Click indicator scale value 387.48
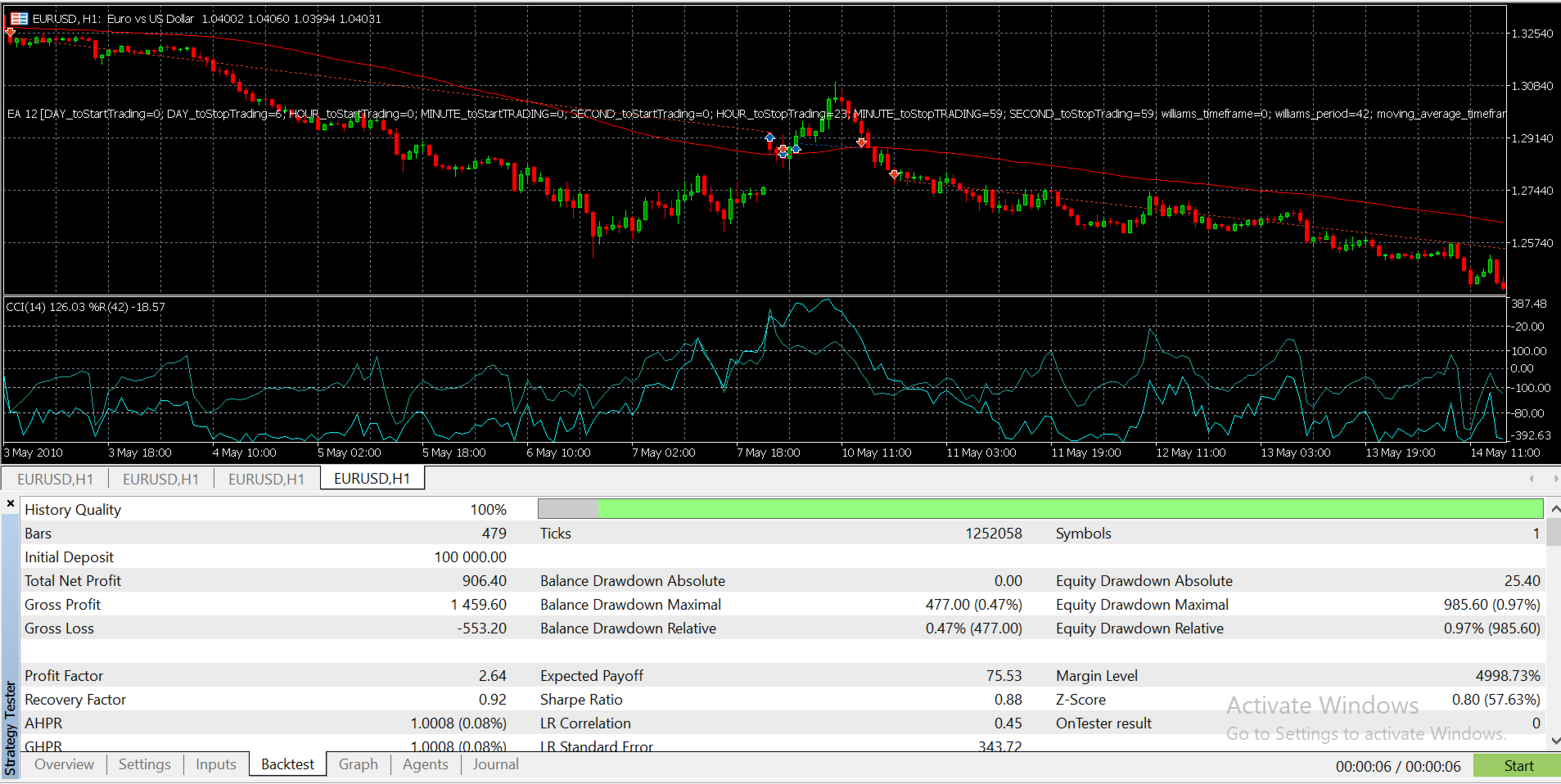This screenshot has width=1561, height=784. pyautogui.click(x=1529, y=304)
